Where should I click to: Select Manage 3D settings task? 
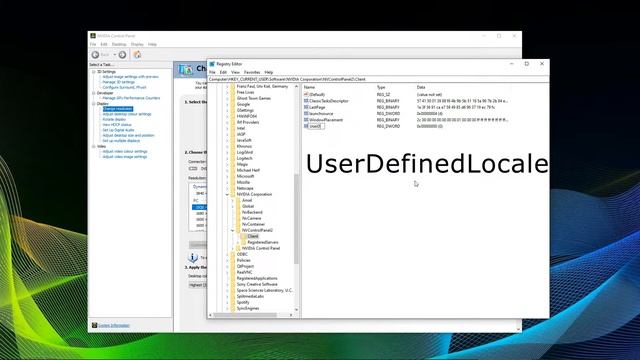[118, 82]
